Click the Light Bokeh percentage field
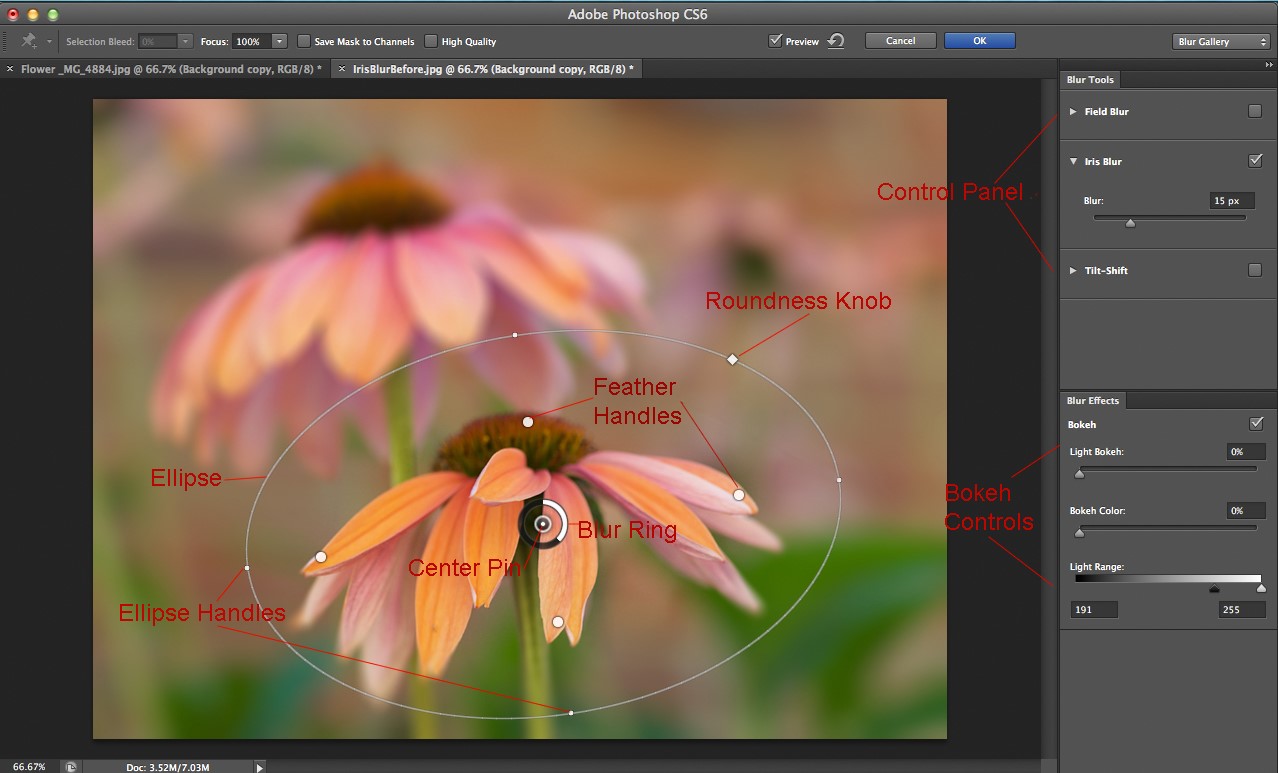 pyautogui.click(x=1246, y=452)
